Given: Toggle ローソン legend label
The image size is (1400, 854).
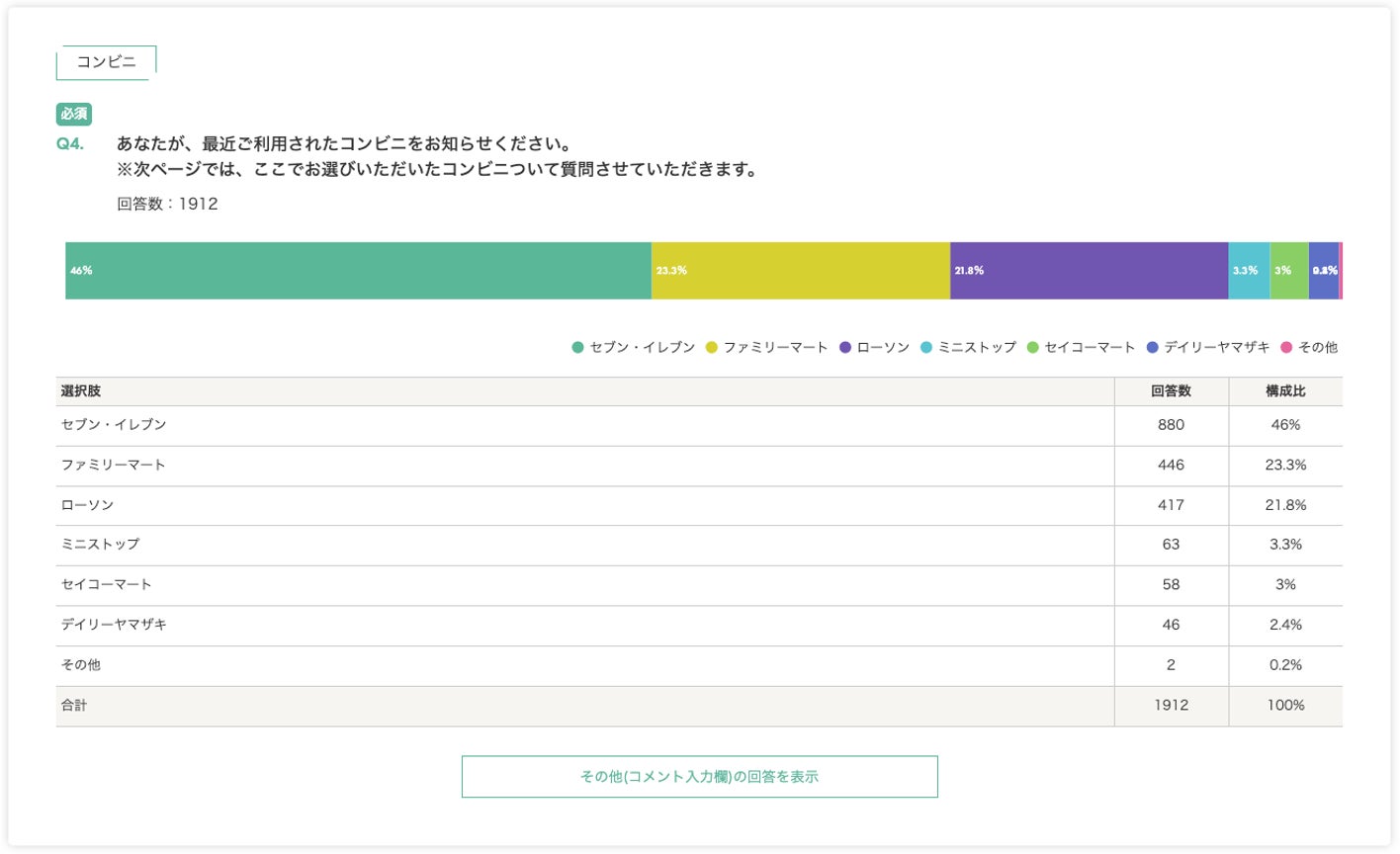Looking at the screenshot, I should click(884, 347).
